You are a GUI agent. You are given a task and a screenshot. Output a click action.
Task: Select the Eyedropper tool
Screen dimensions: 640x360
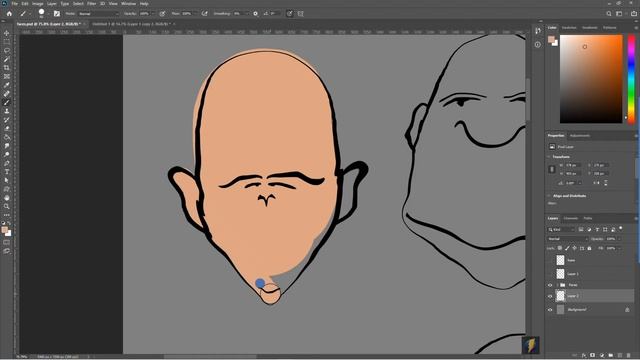[7, 85]
